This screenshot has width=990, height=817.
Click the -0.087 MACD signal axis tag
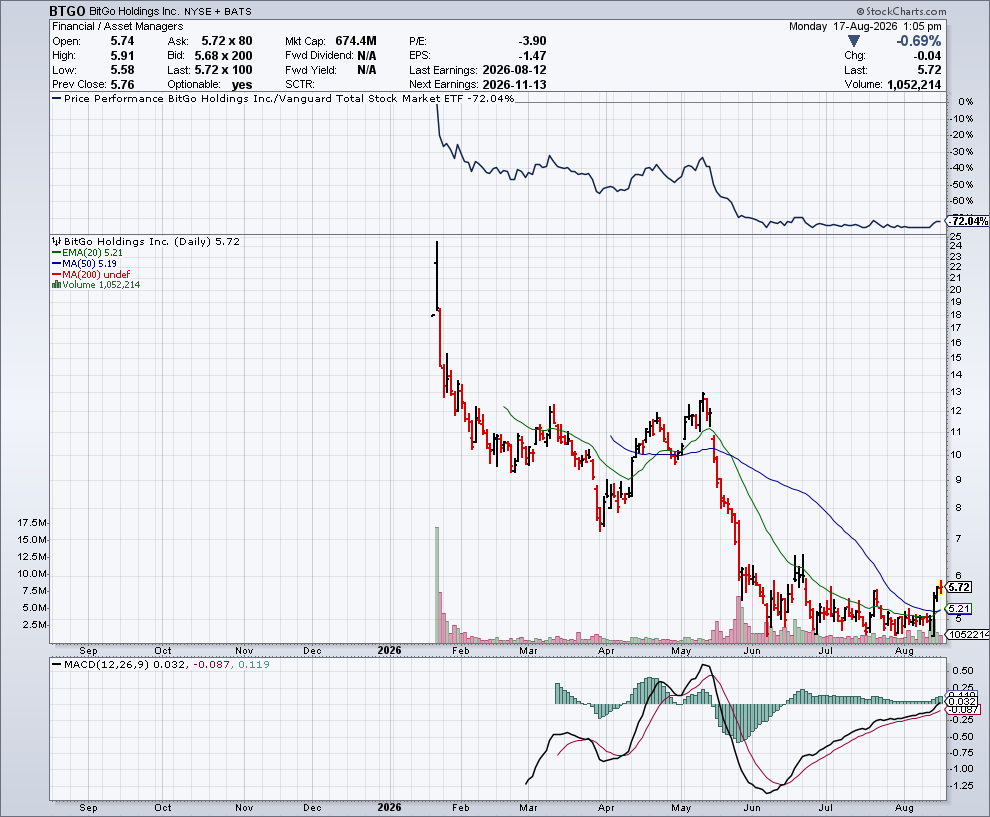(x=964, y=710)
